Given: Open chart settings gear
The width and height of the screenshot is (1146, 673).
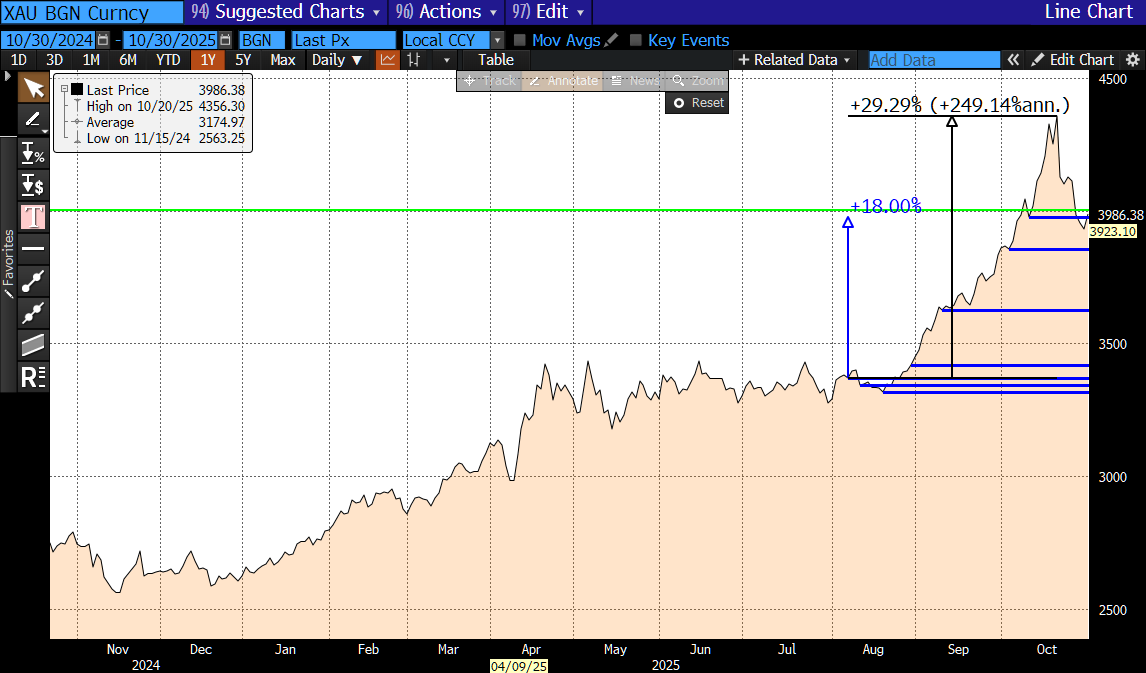Looking at the screenshot, I should 1132,60.
